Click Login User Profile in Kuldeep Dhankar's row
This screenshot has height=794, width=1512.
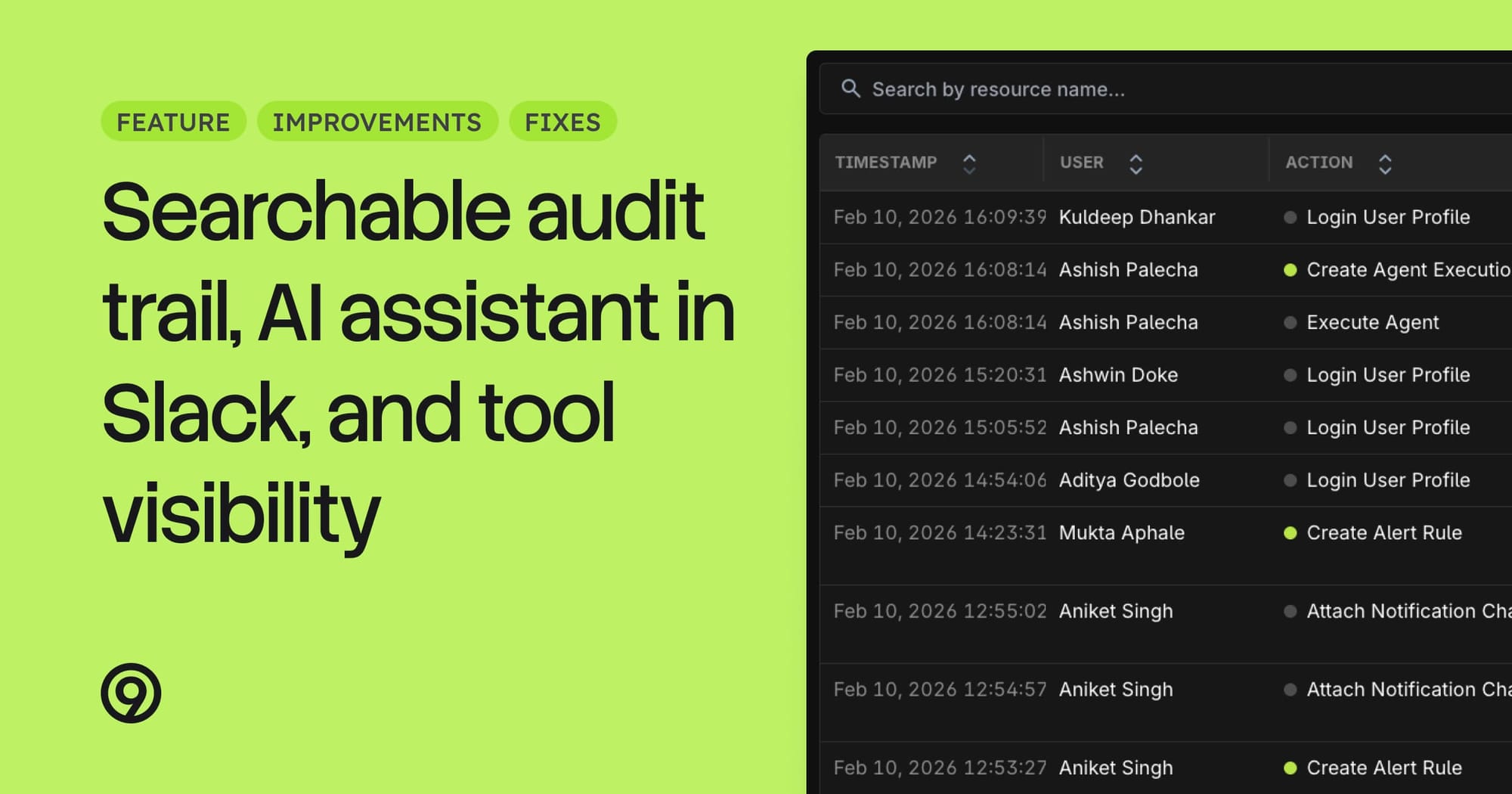(1388, 217)
